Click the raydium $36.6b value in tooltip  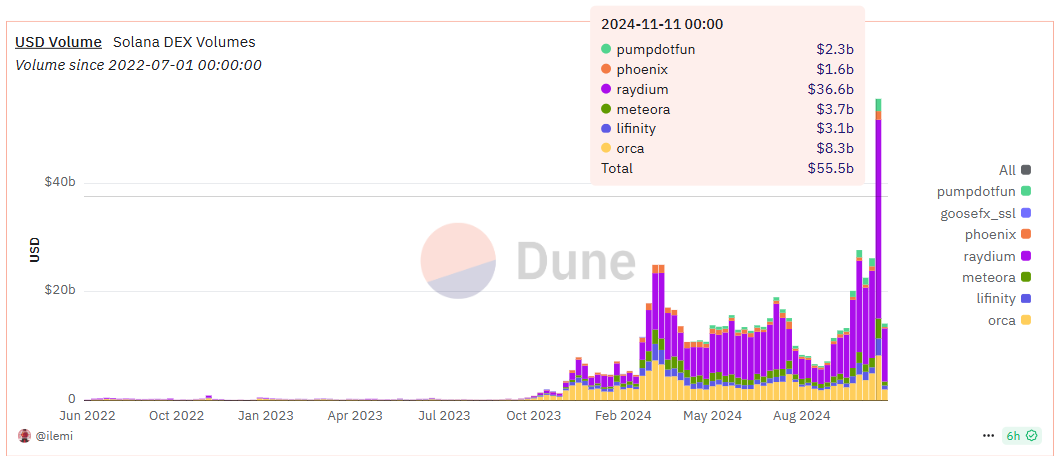tap(831, 89)
